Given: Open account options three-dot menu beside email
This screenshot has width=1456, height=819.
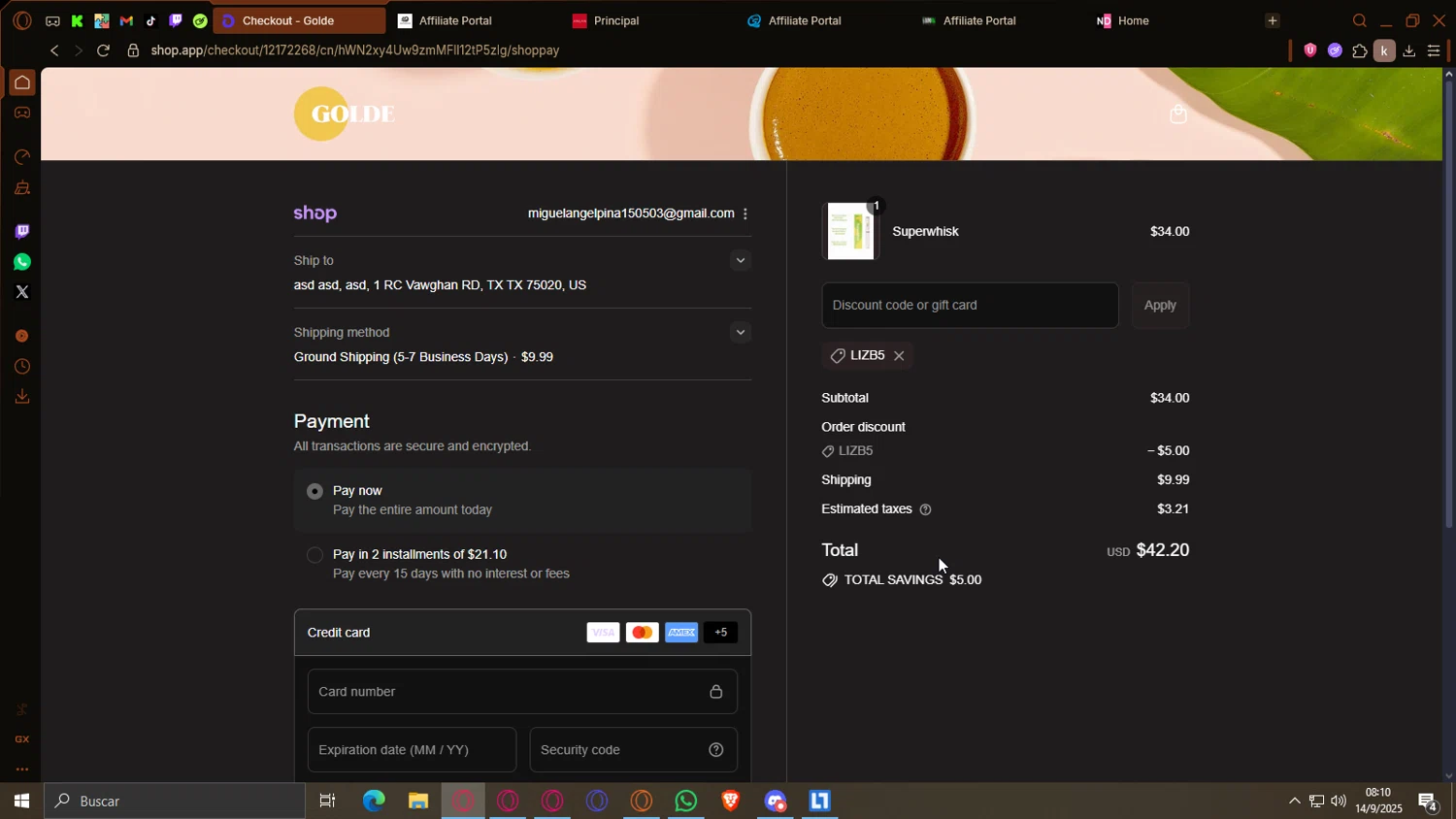Looking at the screenshot, I should click(745, 213).
